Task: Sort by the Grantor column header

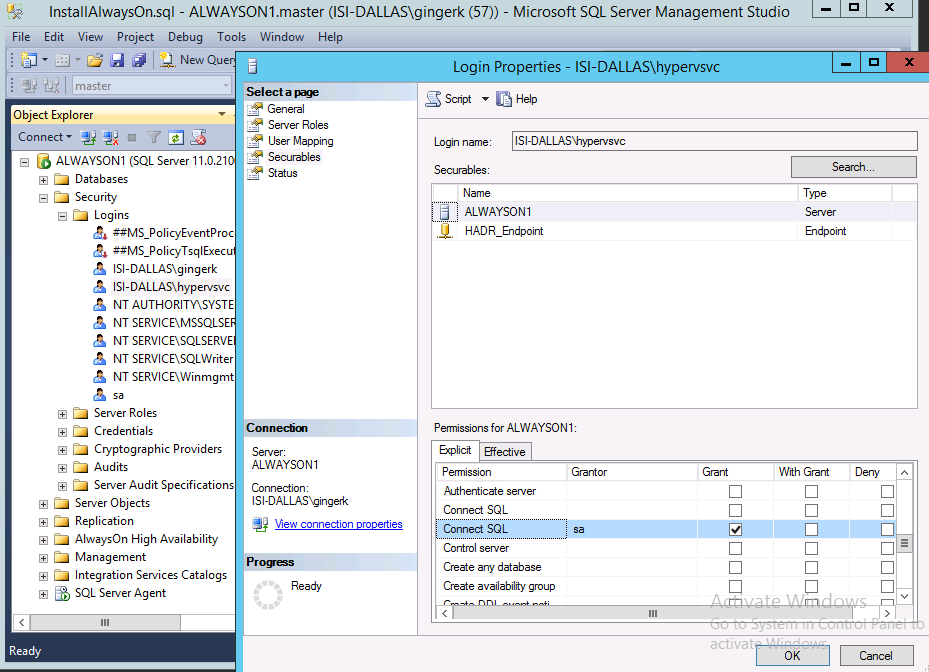Action: 632,472
